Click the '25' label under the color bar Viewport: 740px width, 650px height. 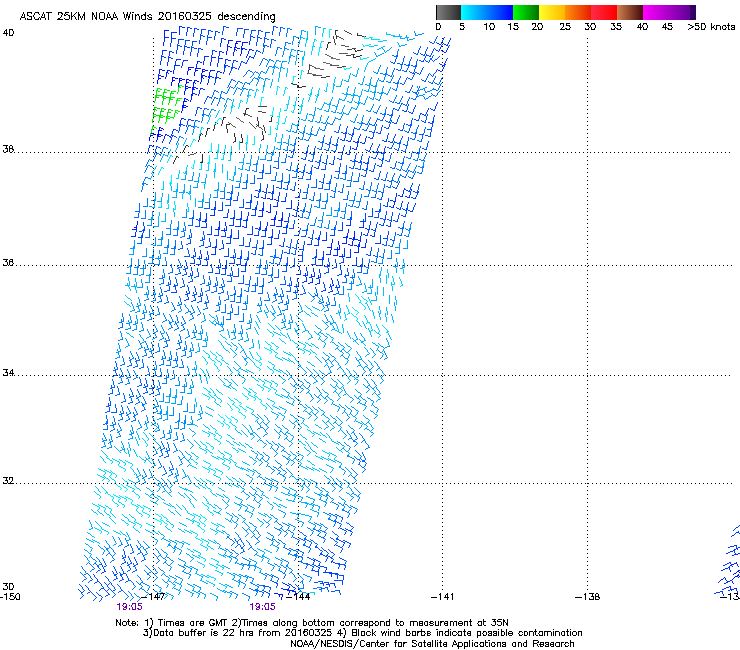[x=565, y=27]
